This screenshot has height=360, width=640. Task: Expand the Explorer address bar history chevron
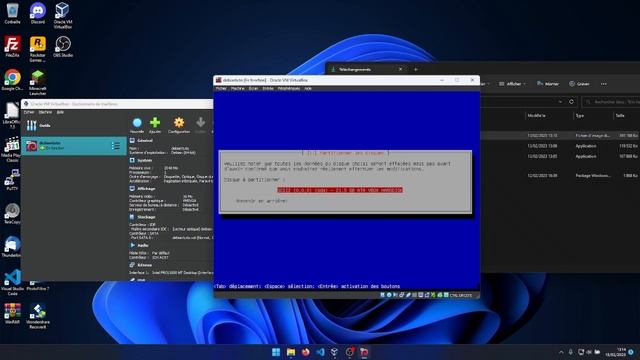[560, 102]
